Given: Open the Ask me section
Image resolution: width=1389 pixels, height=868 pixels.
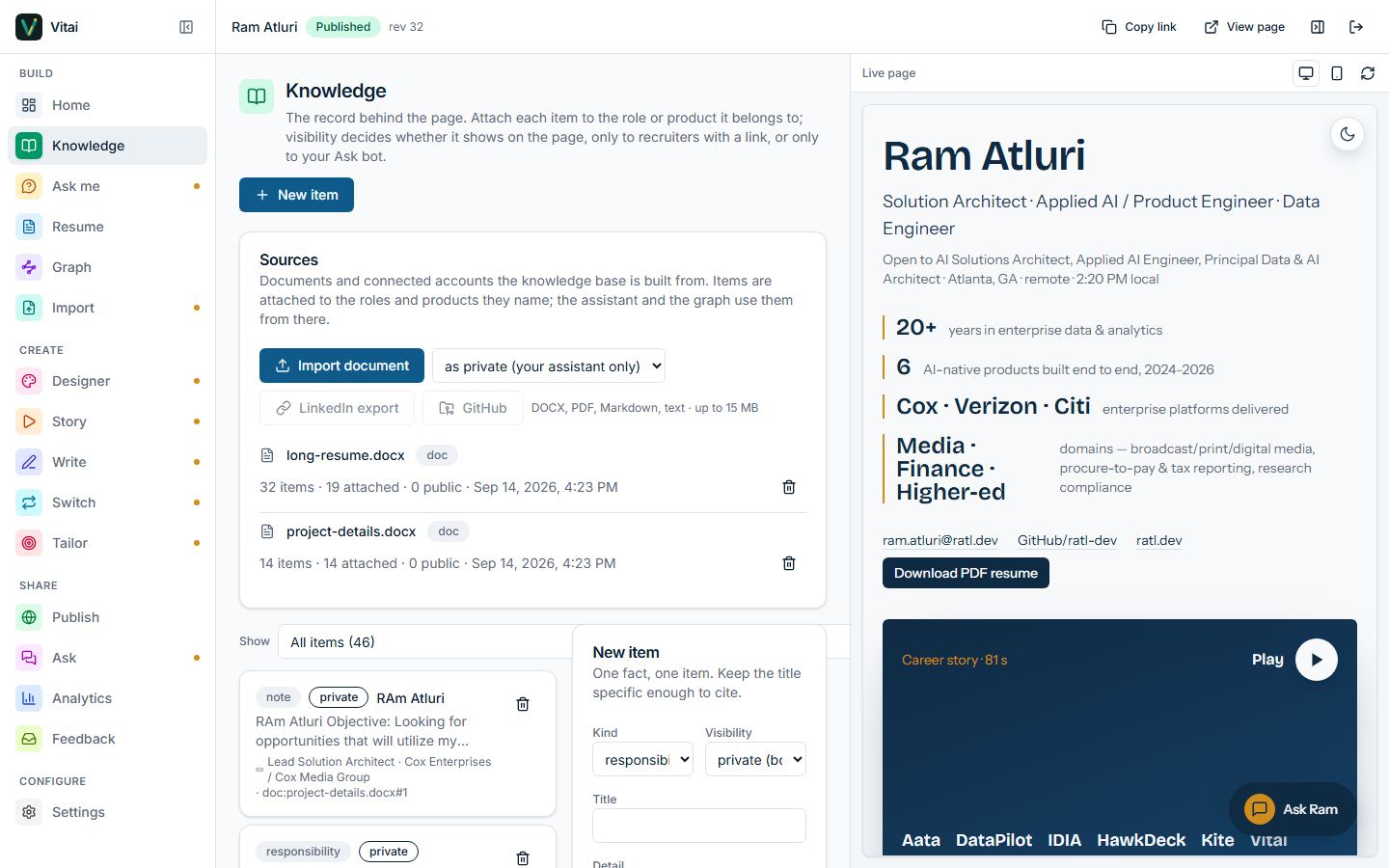Looking at the screenshot, I should coord(107,186).
